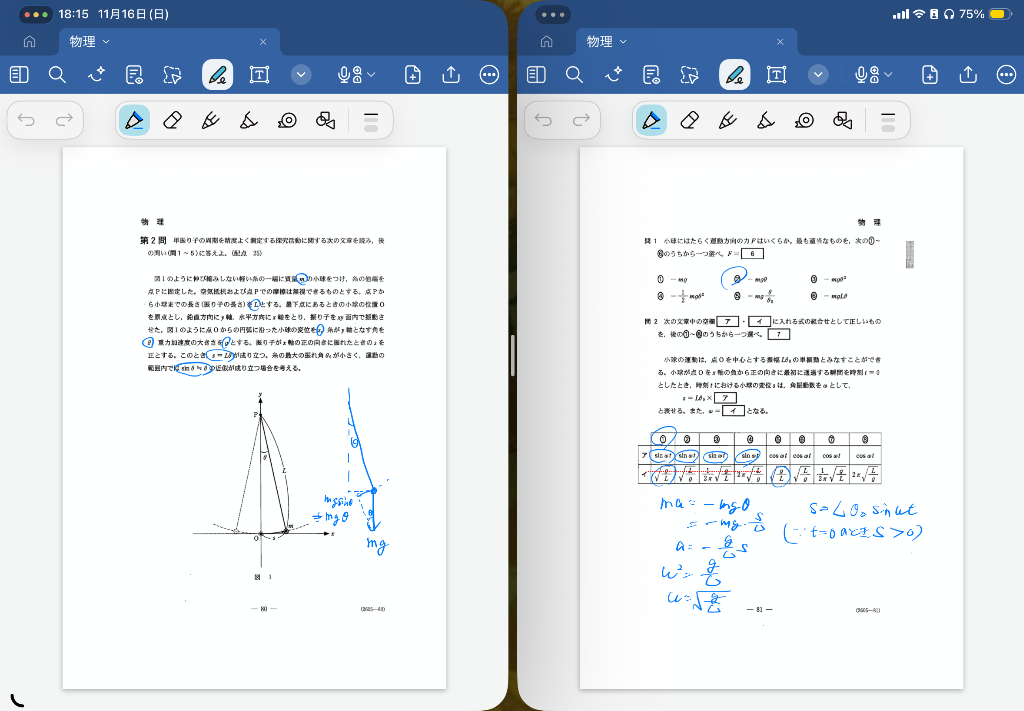The width and height of the screenshot is (1024, 711).
Task: Add a new page in right pane
Action: point(930,75)
